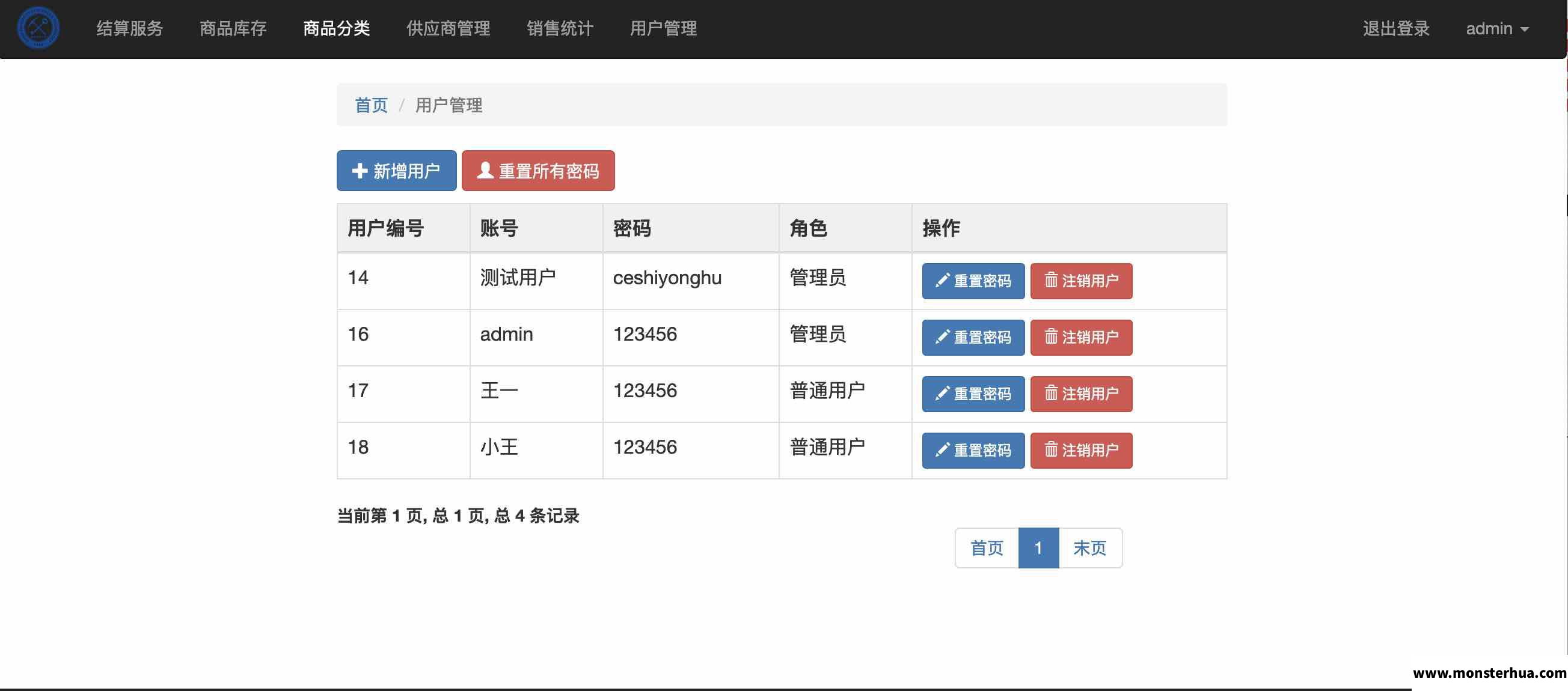Click the 首页 breadcrumb link
This screenshot has width=1568, height=691.
pos(372,105)
